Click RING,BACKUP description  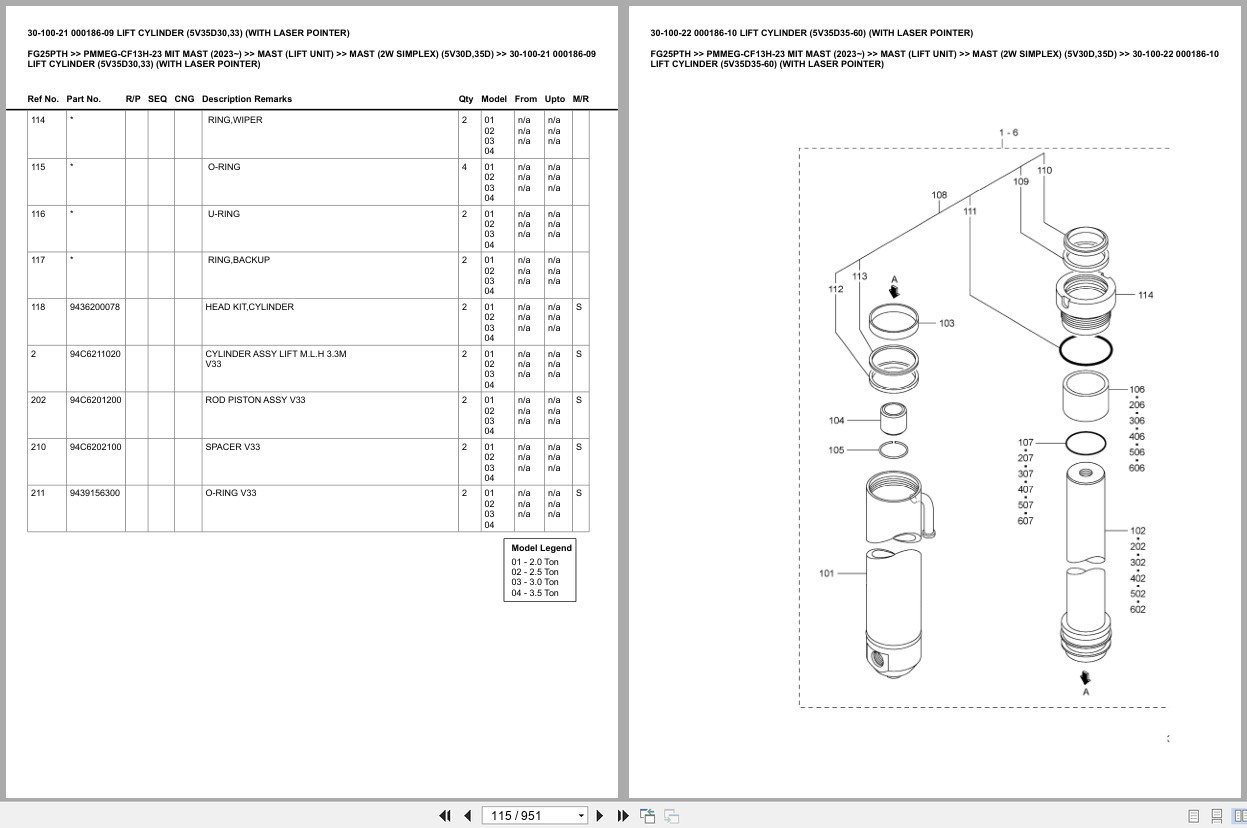[238, 260]
